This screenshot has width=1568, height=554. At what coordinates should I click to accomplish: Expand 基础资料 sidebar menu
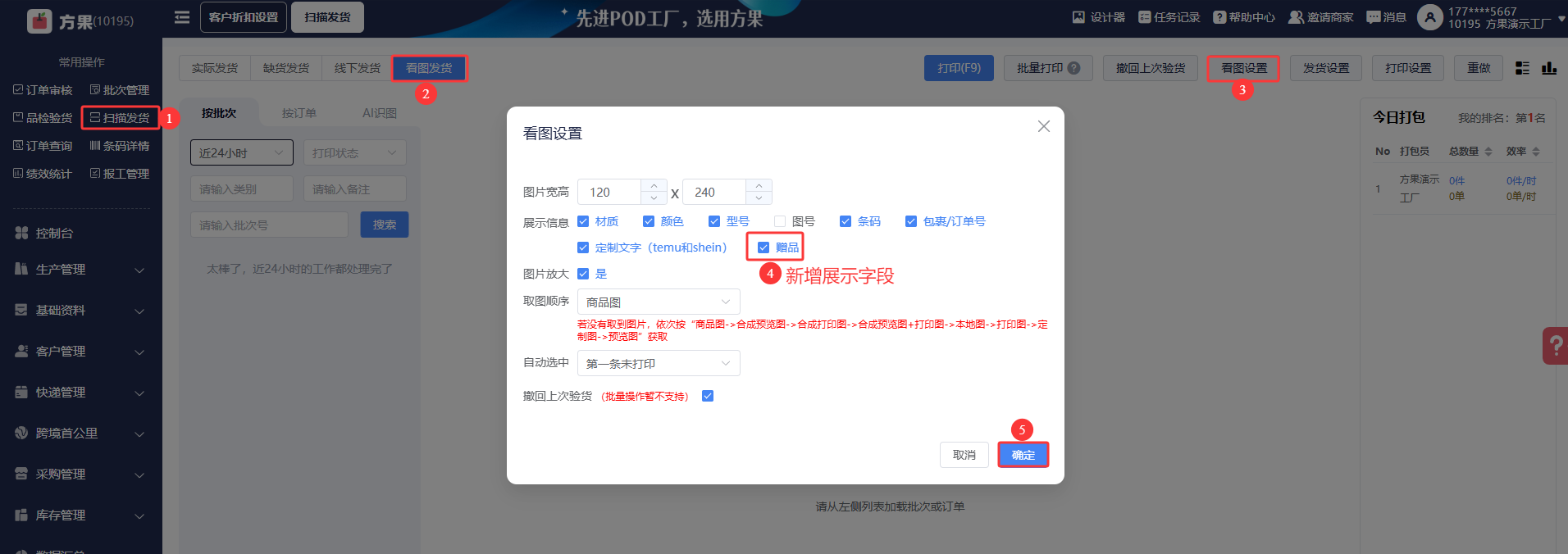(x=80, y=311)
